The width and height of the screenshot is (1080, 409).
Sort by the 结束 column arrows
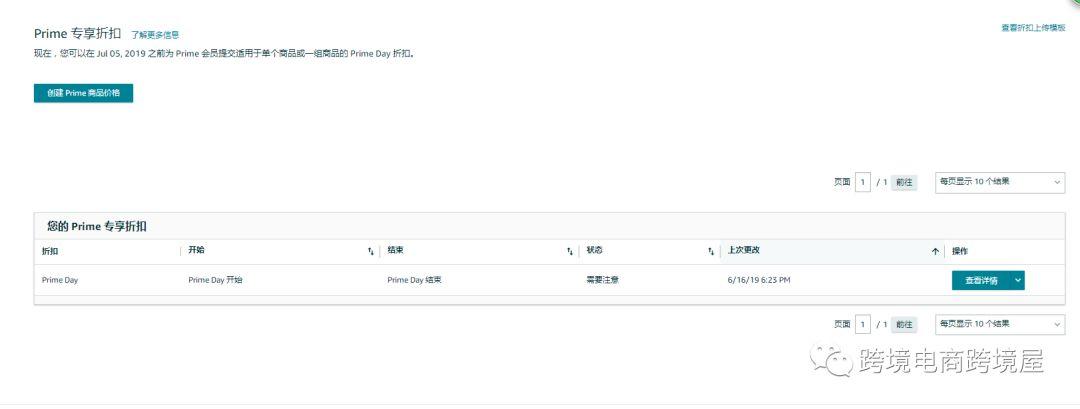(570, 252)
